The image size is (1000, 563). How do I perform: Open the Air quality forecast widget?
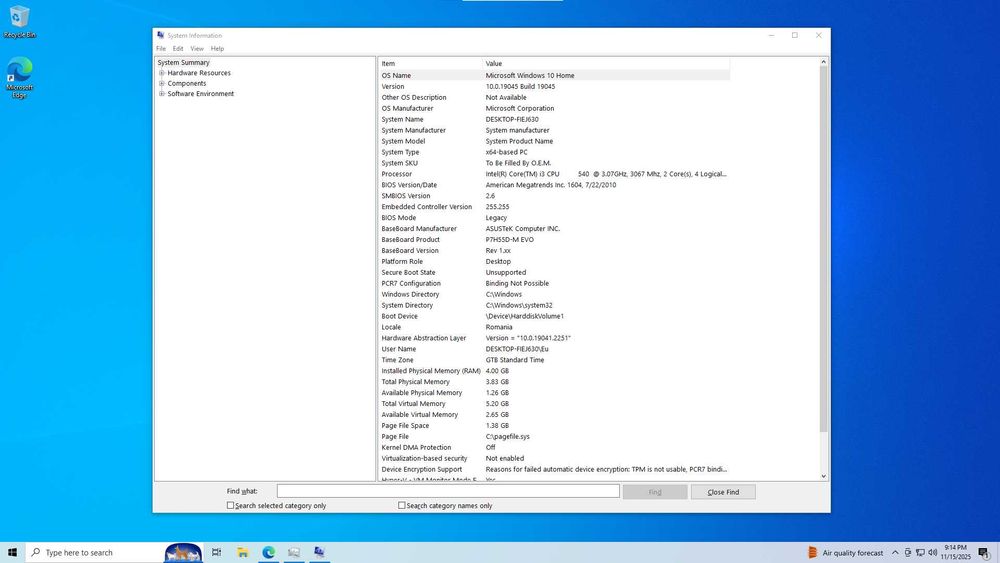(846, 553)
